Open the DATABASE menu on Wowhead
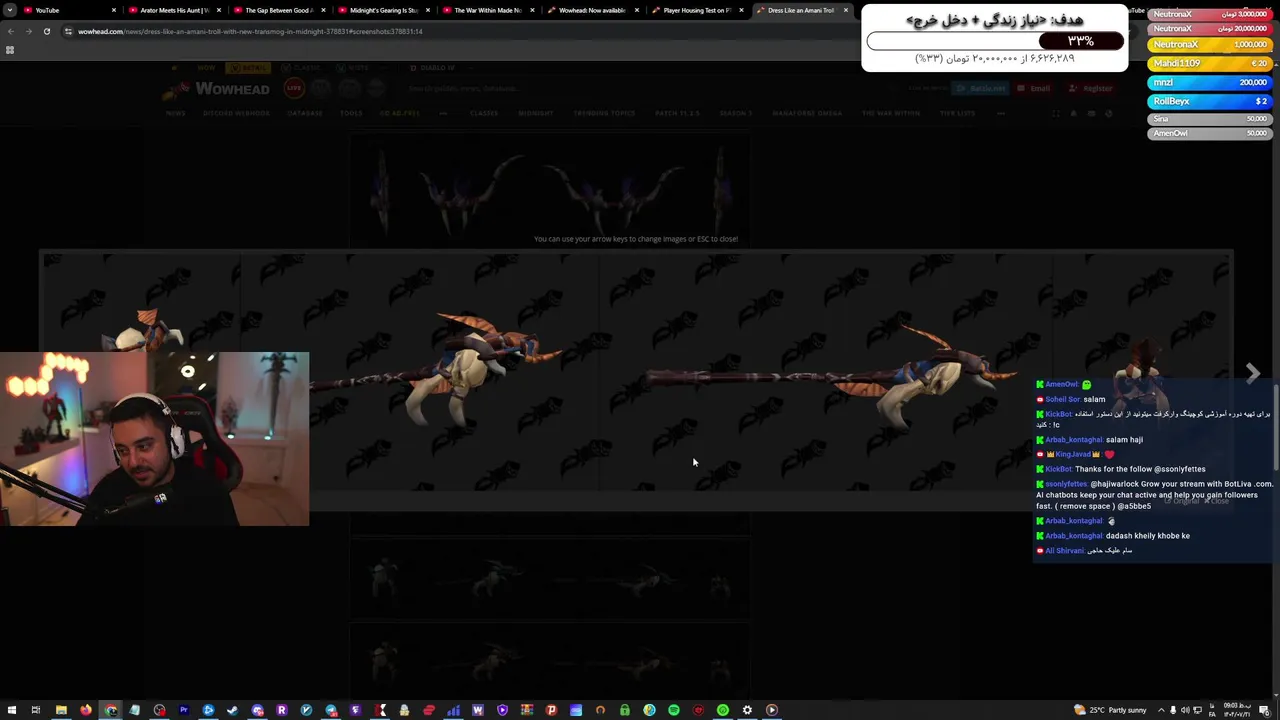Image resolution: width=1280 pixels, height=720 pixels. tap(305, 113)
